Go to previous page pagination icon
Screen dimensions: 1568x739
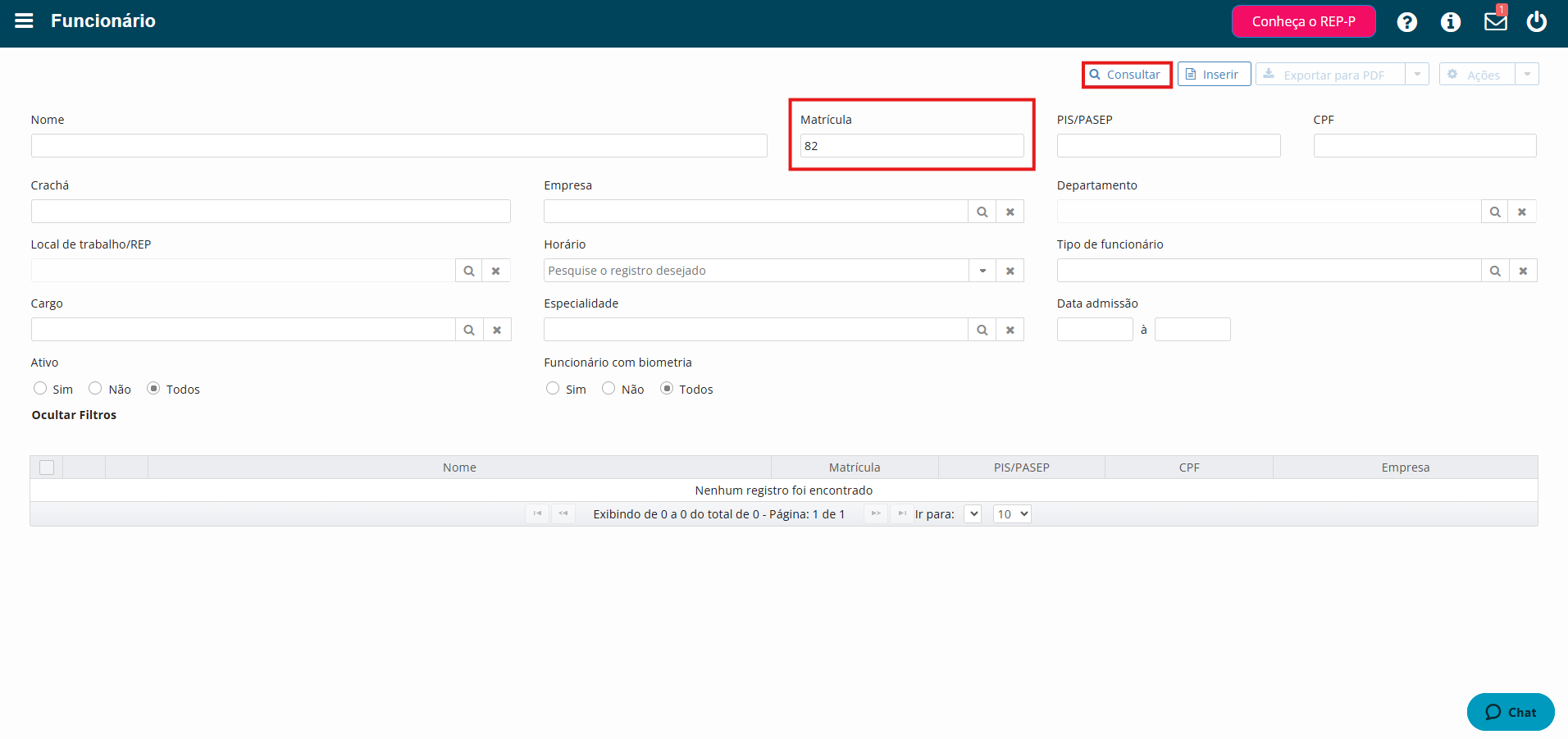coord(563,513)
